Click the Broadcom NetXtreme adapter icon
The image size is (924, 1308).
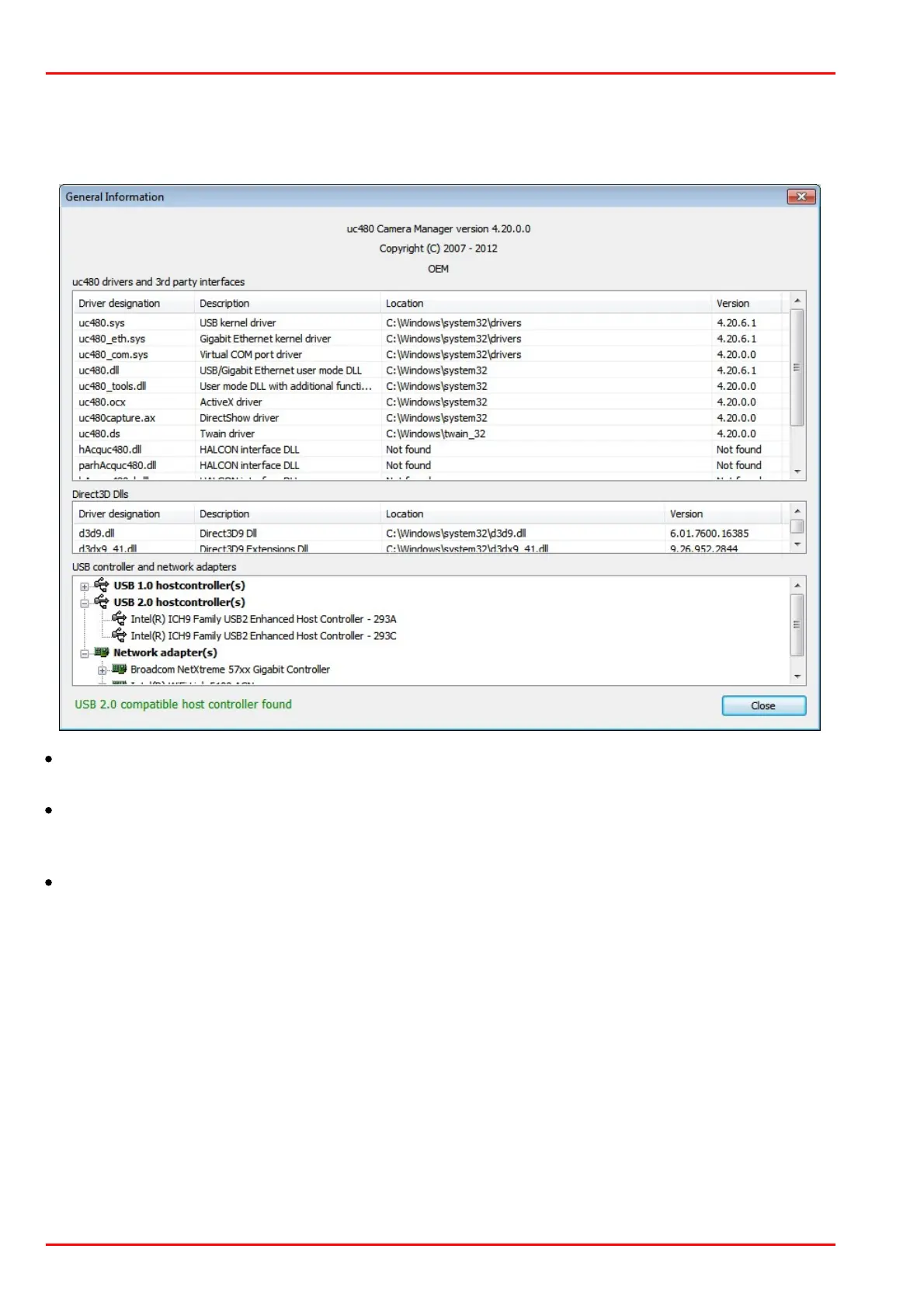point(119,669)
